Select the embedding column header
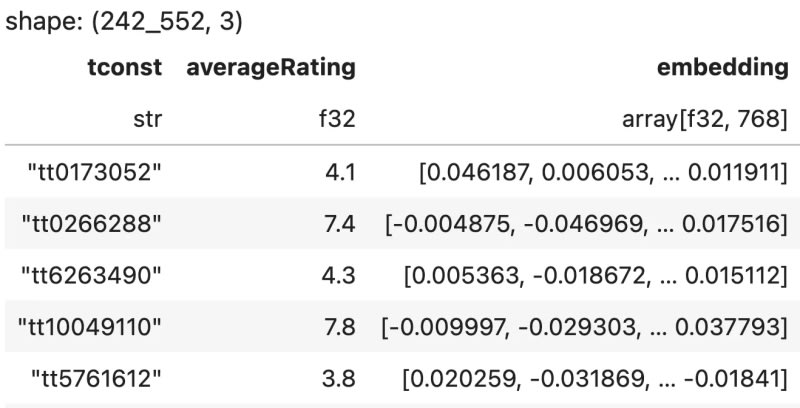Screen dimensions: 800x408 click(x=721, y=68)
